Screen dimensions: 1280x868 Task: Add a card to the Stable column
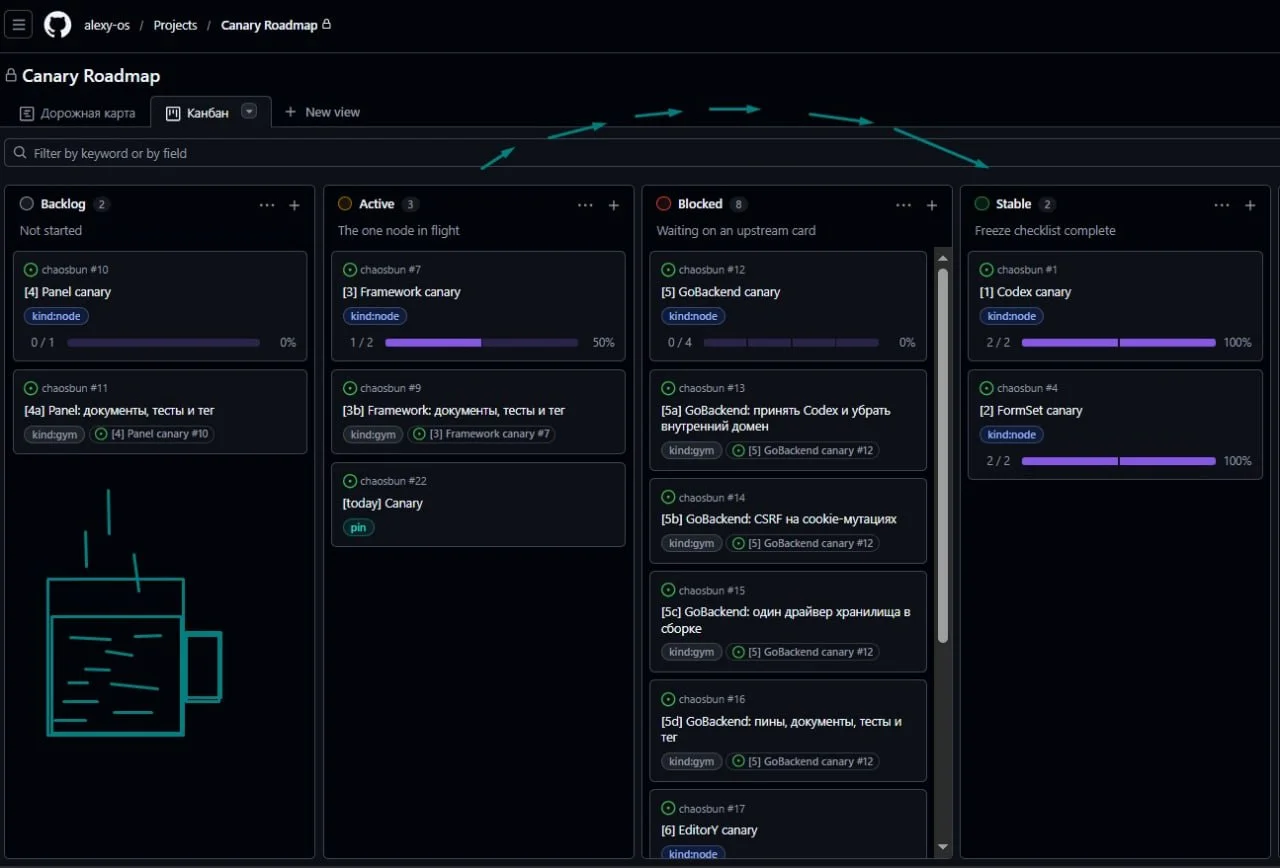[1250, 205]
